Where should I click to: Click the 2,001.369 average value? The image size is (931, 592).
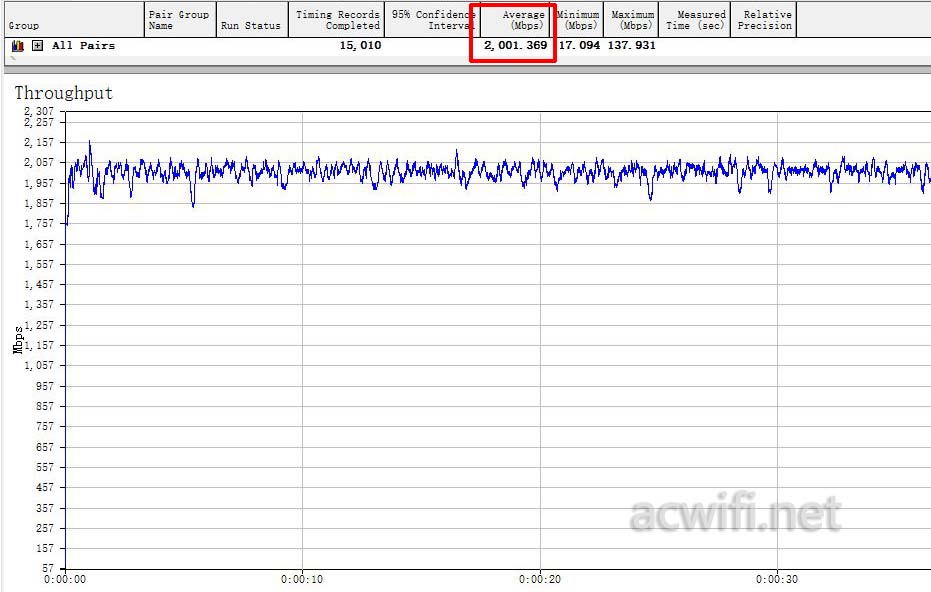pyautogui.click(x=515, y=46)
